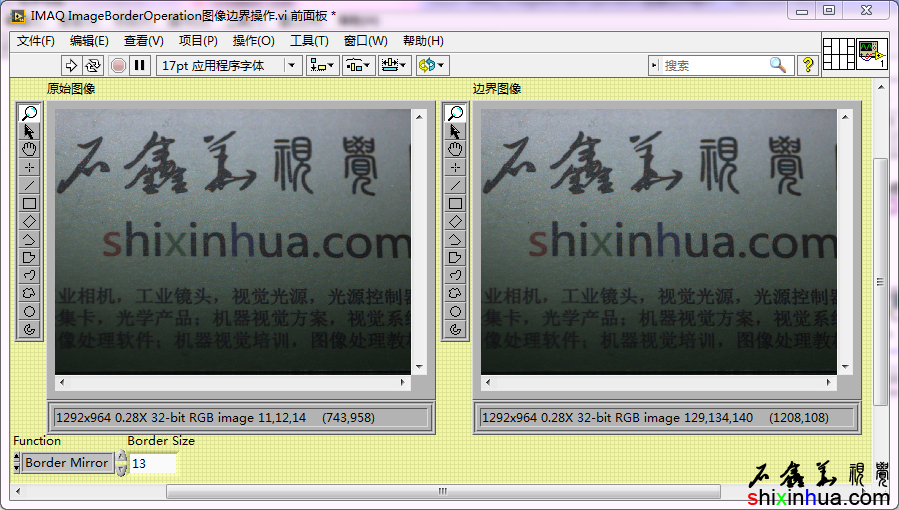The width and height of the screenshot is (899, 510).
Task: Click Run Continuously button
Action: 92,65
